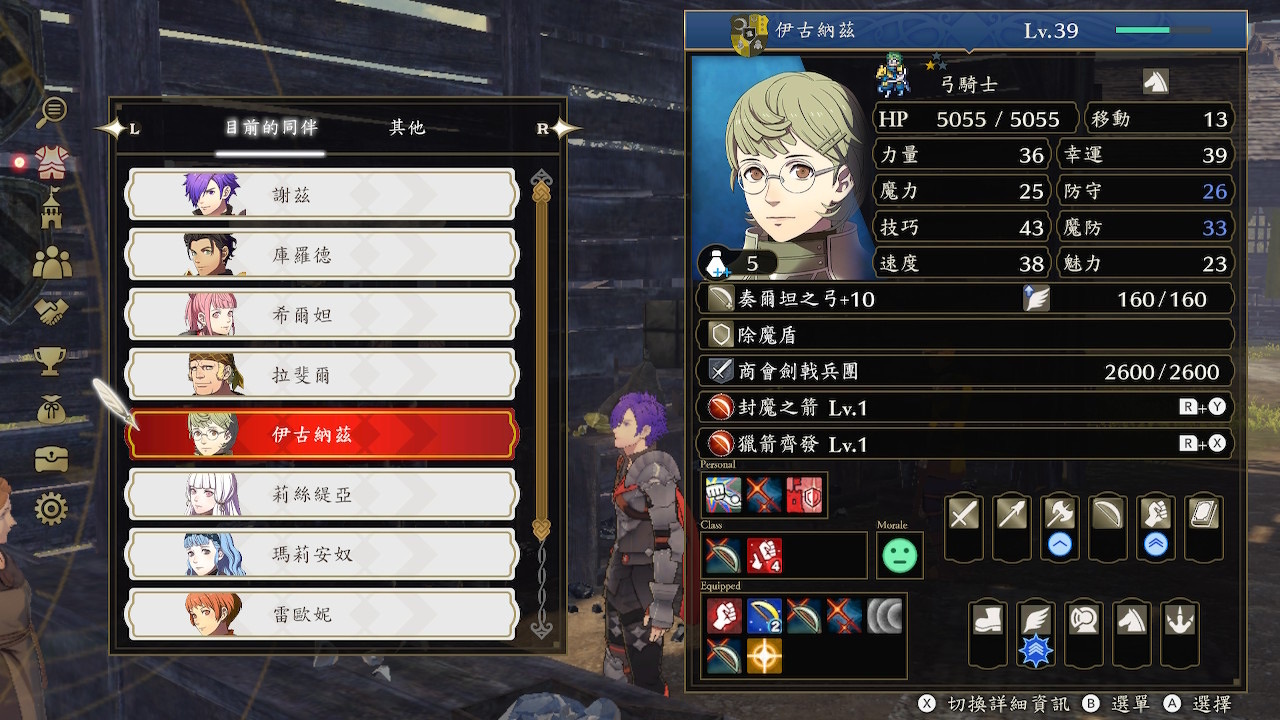
Task: Open the magnifier speech-bubble sidebar icon
Action: [x=51, y=111]
